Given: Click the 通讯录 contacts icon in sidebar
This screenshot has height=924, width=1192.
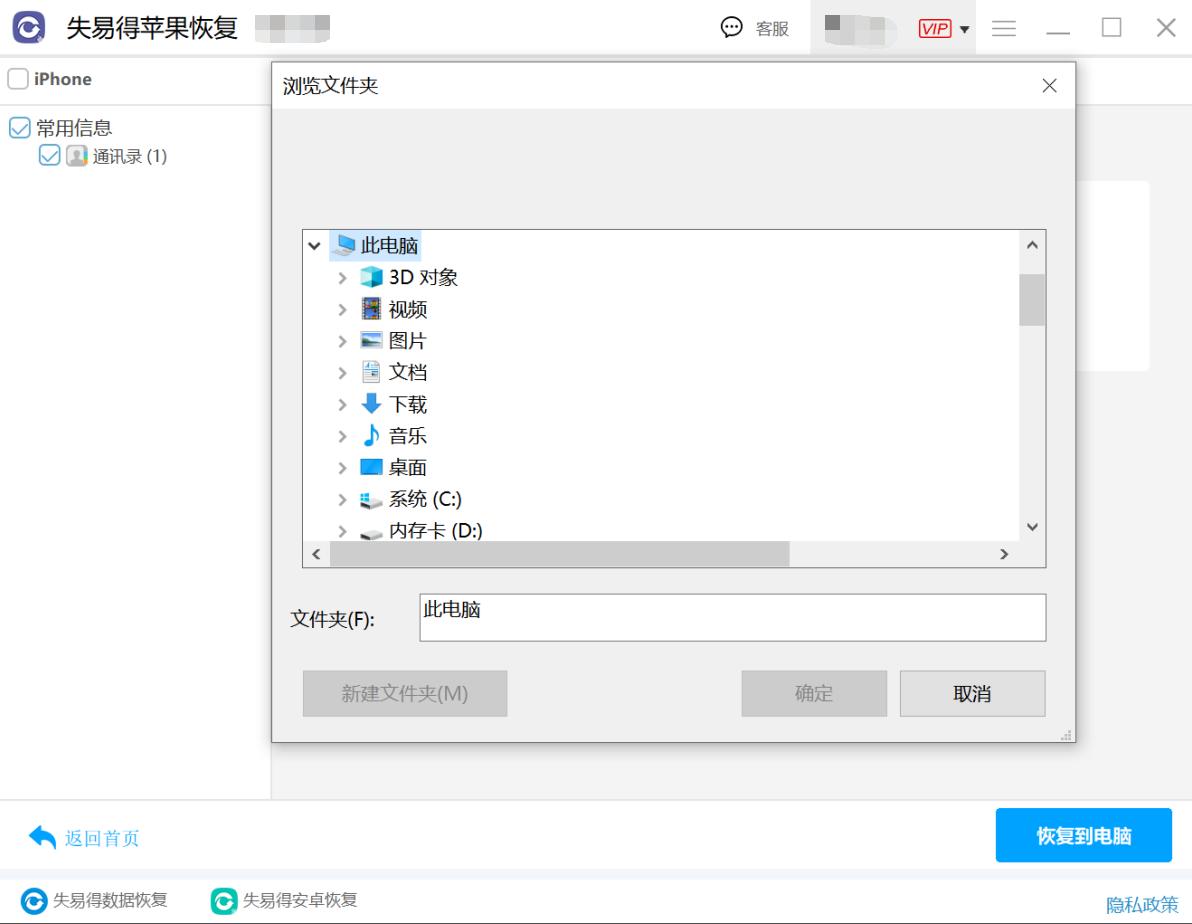Looking at the screenshot, I should click(77, 156).
